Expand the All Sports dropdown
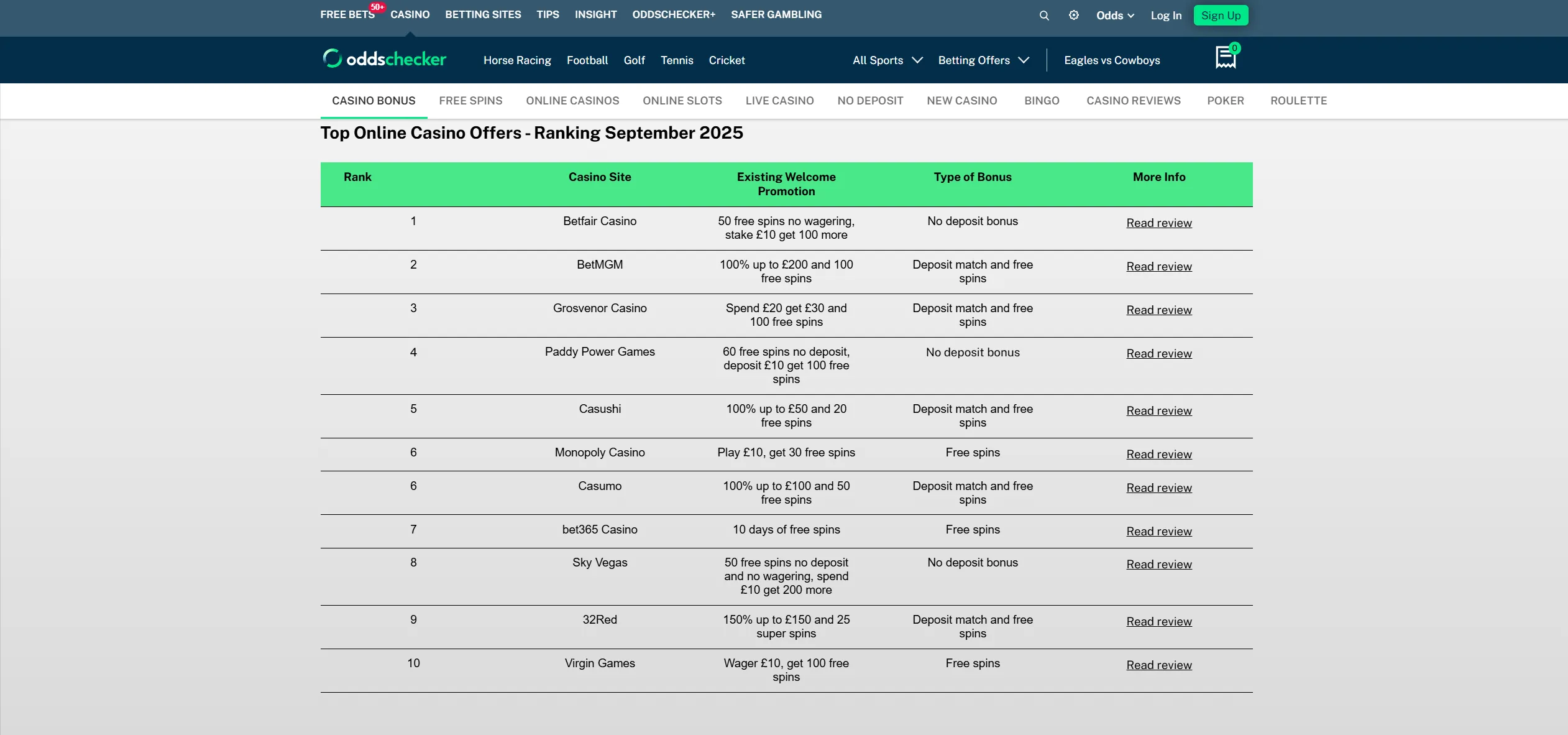 pyautogui.click(x=887, y=60)
